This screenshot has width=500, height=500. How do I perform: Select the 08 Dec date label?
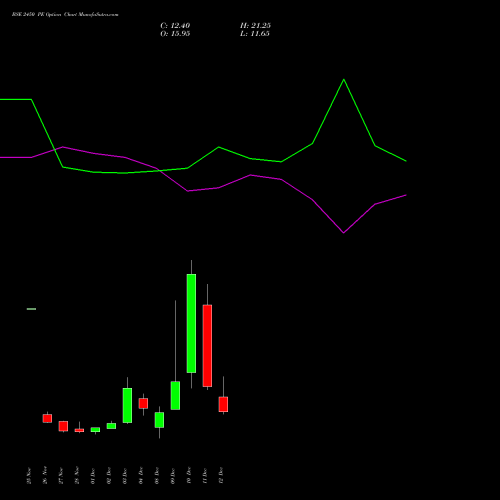(x=157, y=476)
